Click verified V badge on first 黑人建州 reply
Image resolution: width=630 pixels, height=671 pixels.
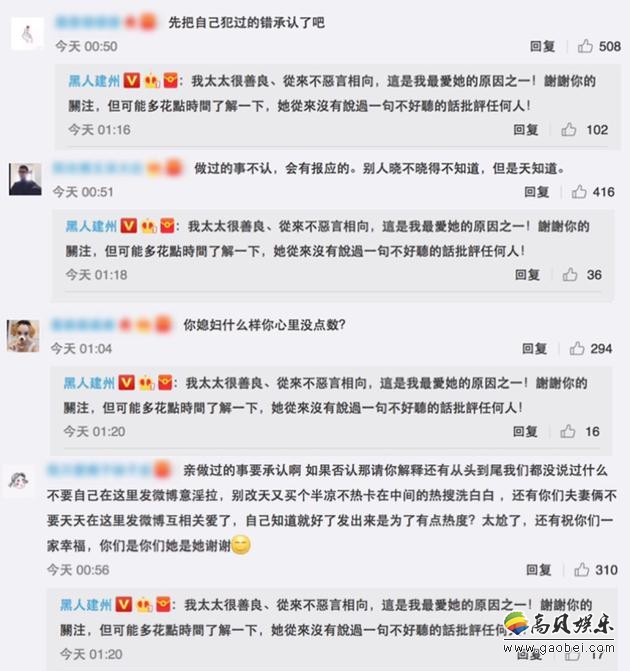tap(132, 80)
